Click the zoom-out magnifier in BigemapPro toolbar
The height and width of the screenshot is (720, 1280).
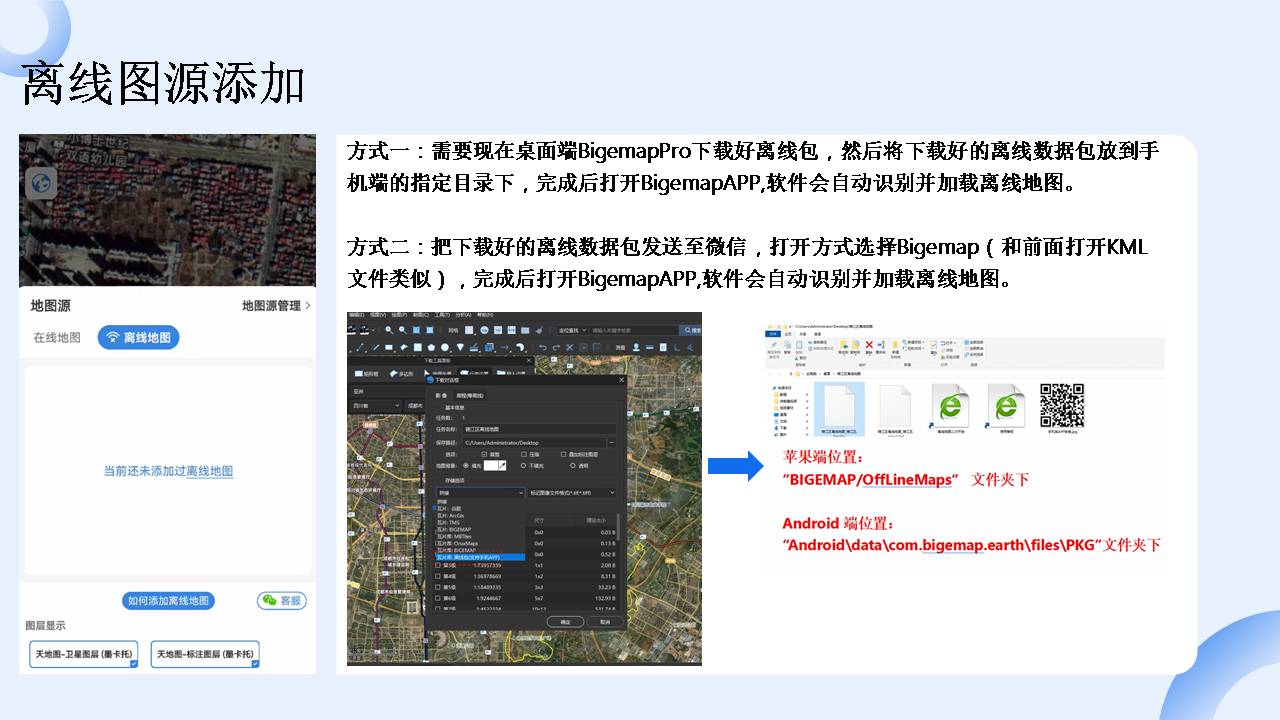pos(403,330)
